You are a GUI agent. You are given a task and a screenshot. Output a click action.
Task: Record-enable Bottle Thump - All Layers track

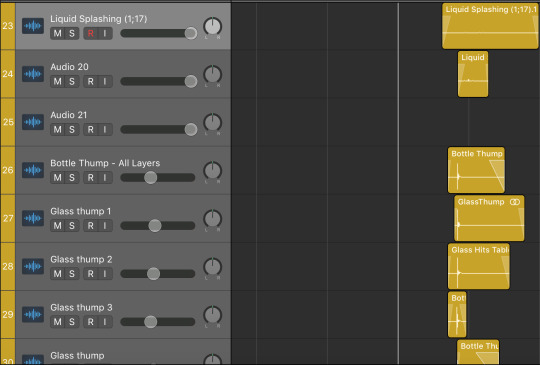point(90,178)
